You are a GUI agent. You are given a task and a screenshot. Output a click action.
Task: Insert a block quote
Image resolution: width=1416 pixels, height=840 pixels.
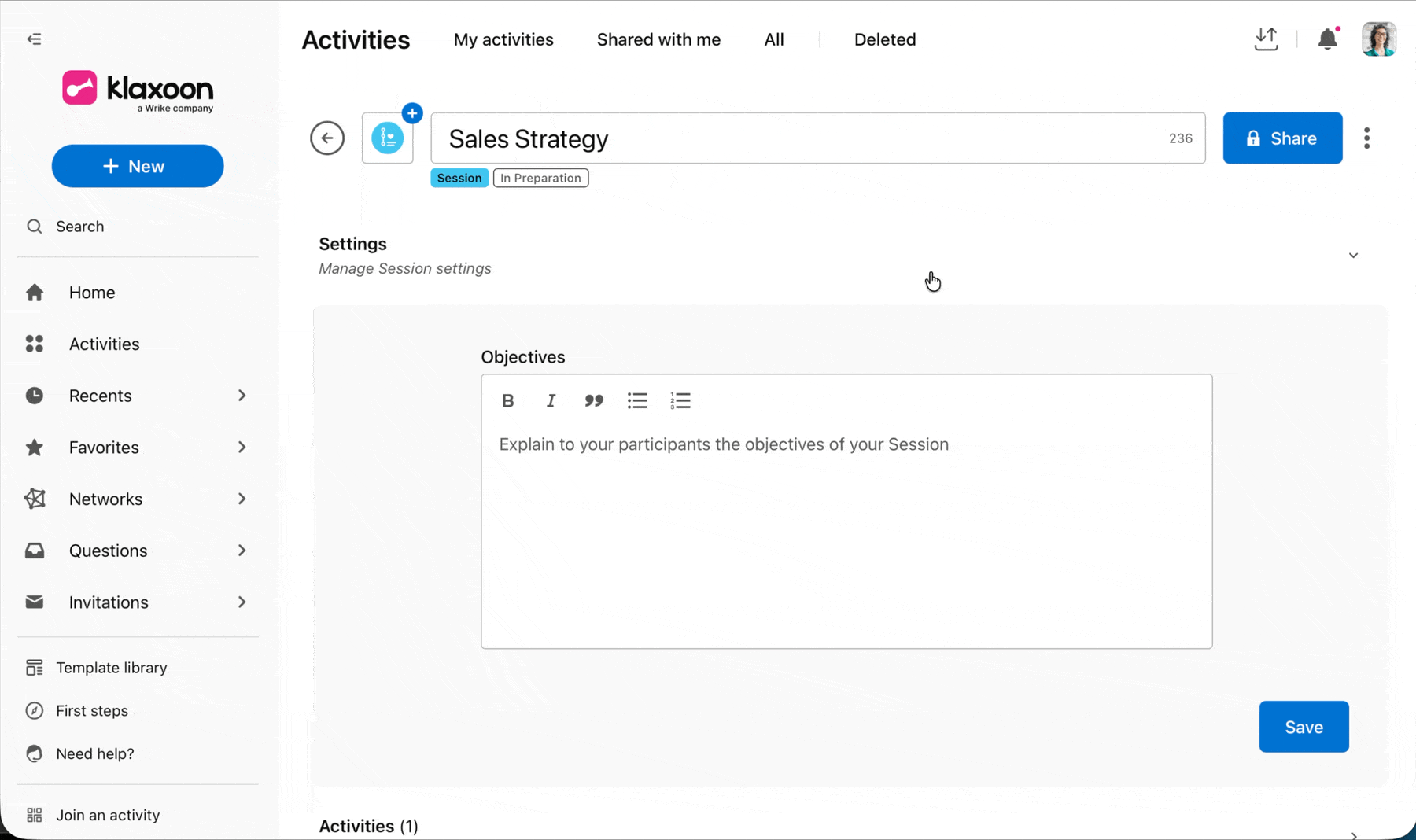594,401
